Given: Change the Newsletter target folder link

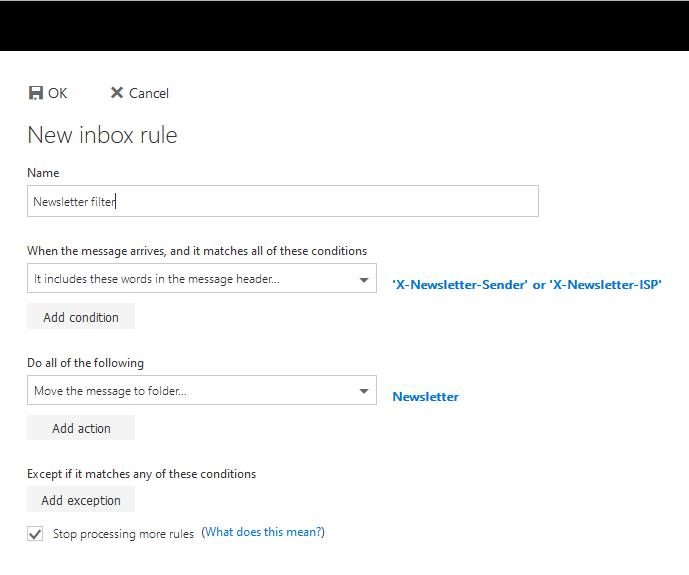Looking at the screenshot, I should tap(425, 397).
